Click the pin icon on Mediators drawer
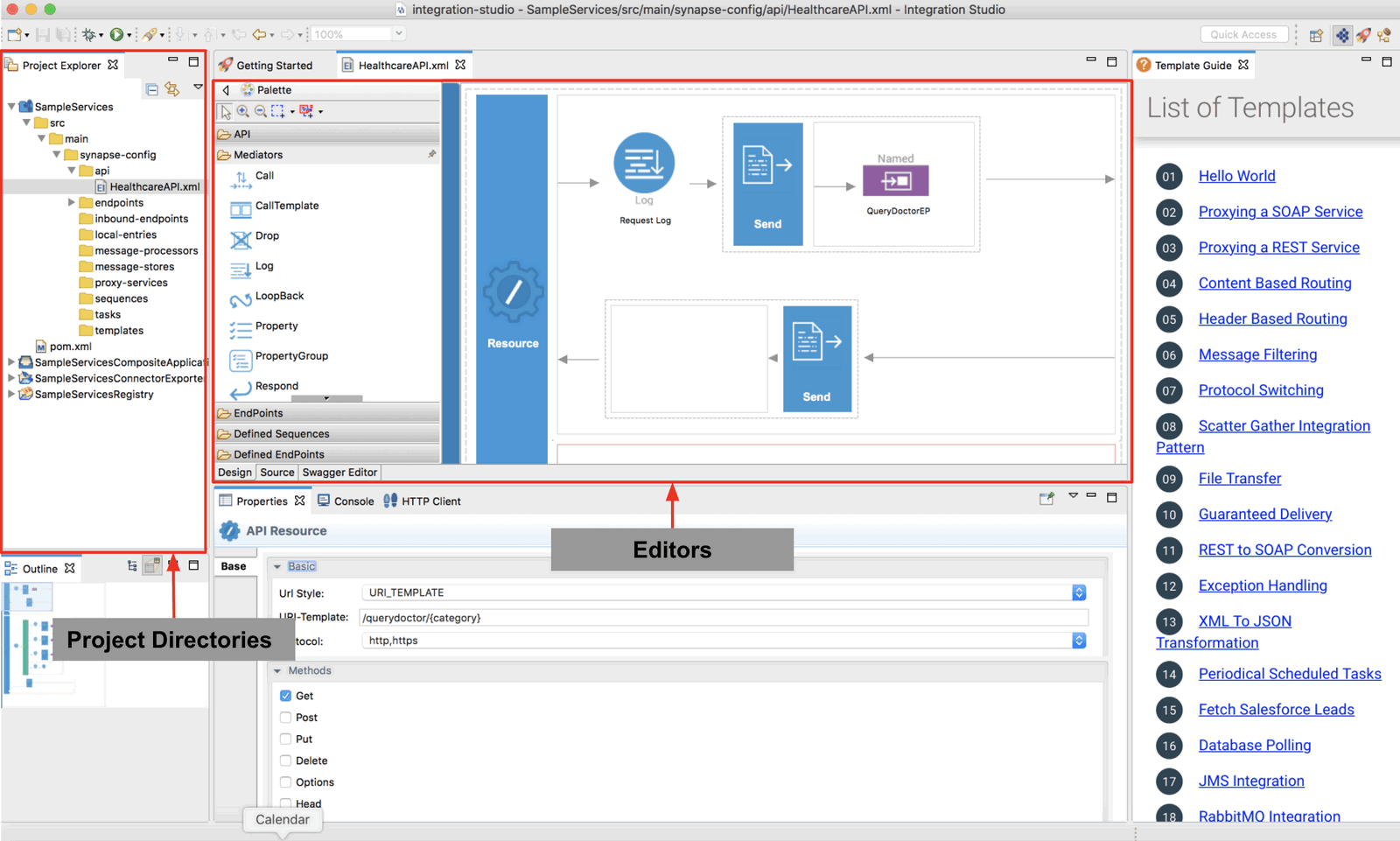 [x=431, y=154]
